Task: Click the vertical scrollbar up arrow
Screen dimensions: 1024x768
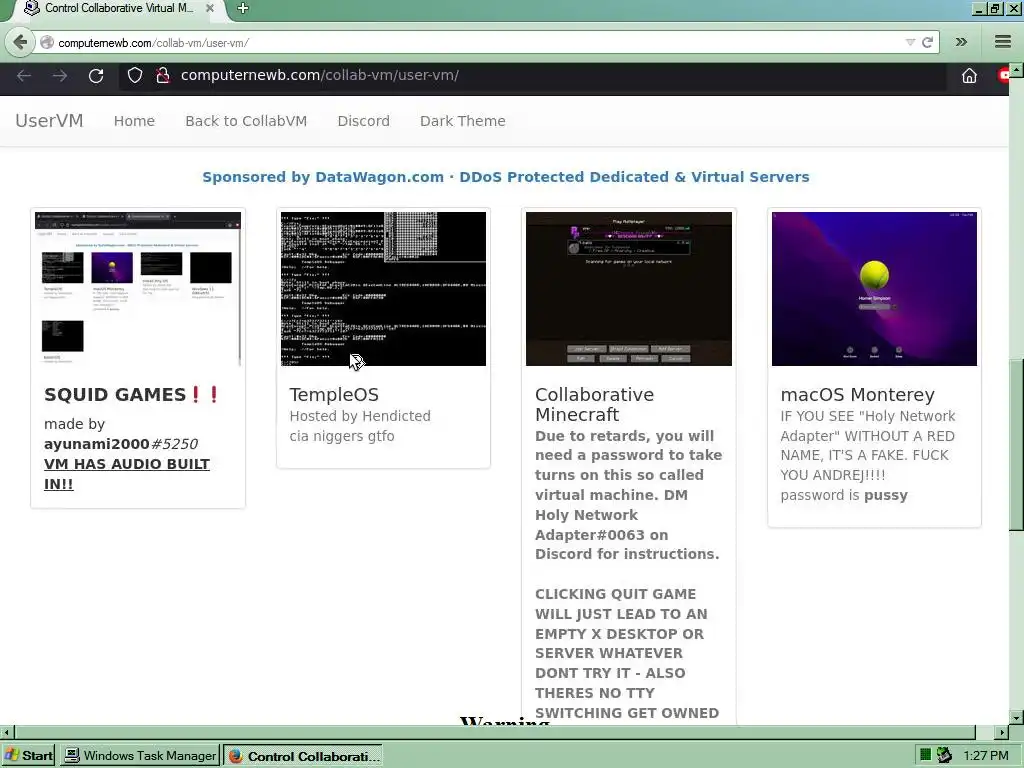Action: pos(1016,69)
